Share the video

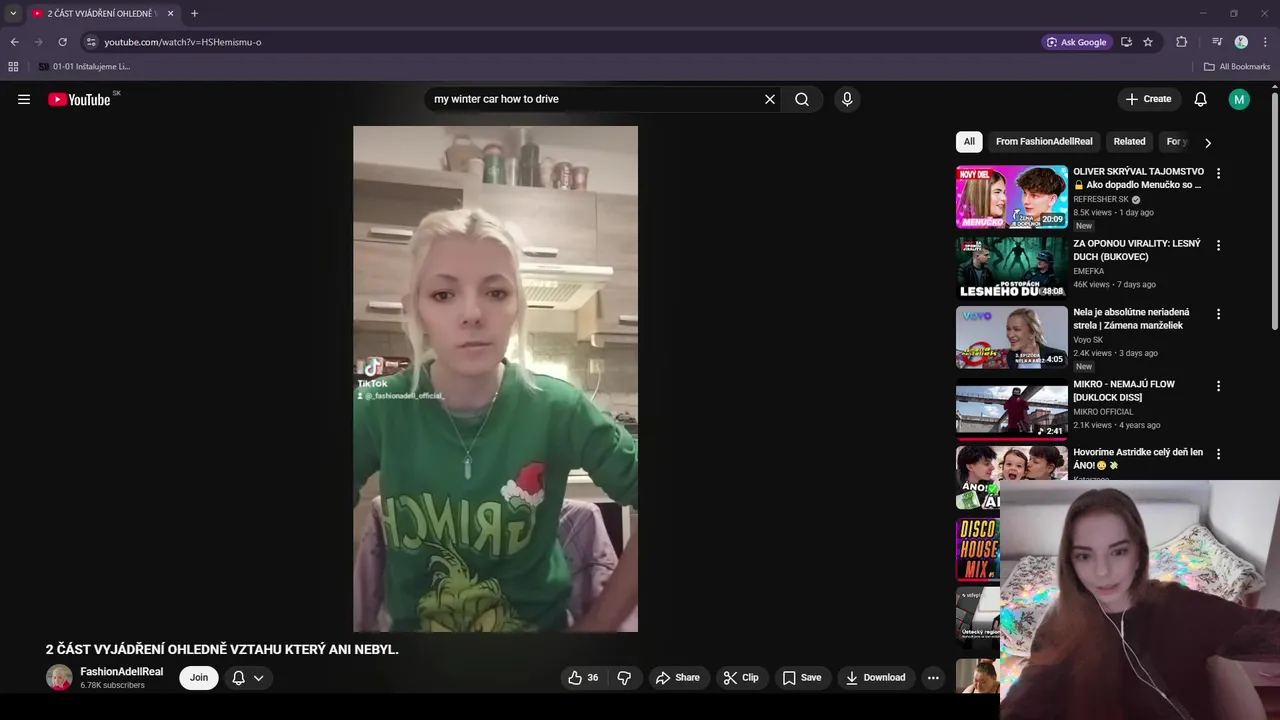(677, 677)
